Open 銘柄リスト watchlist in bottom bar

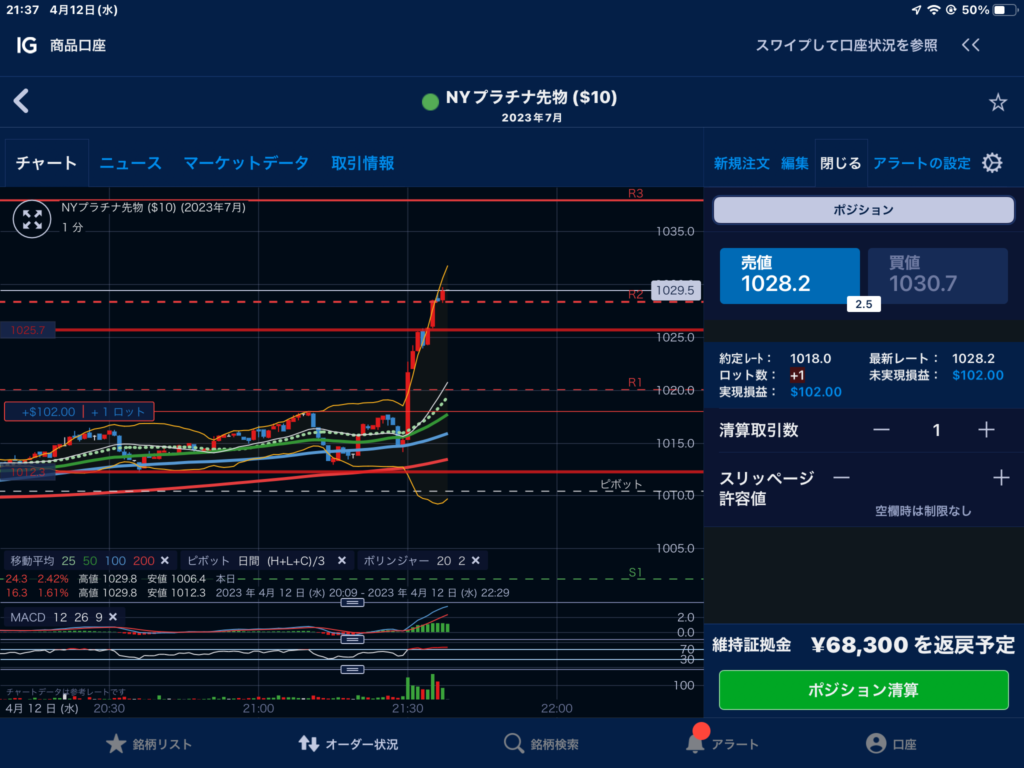(x=149, y=744)
